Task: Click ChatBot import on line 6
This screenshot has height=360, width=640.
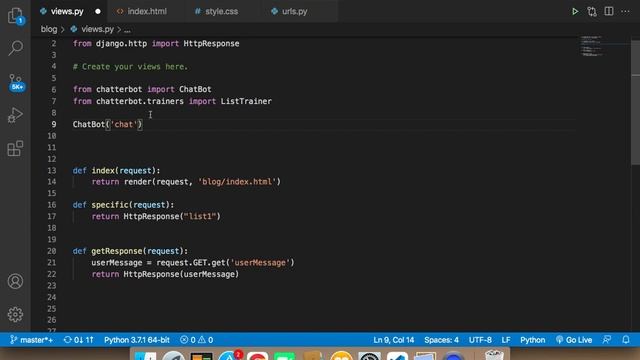Action: coord(195,89)
